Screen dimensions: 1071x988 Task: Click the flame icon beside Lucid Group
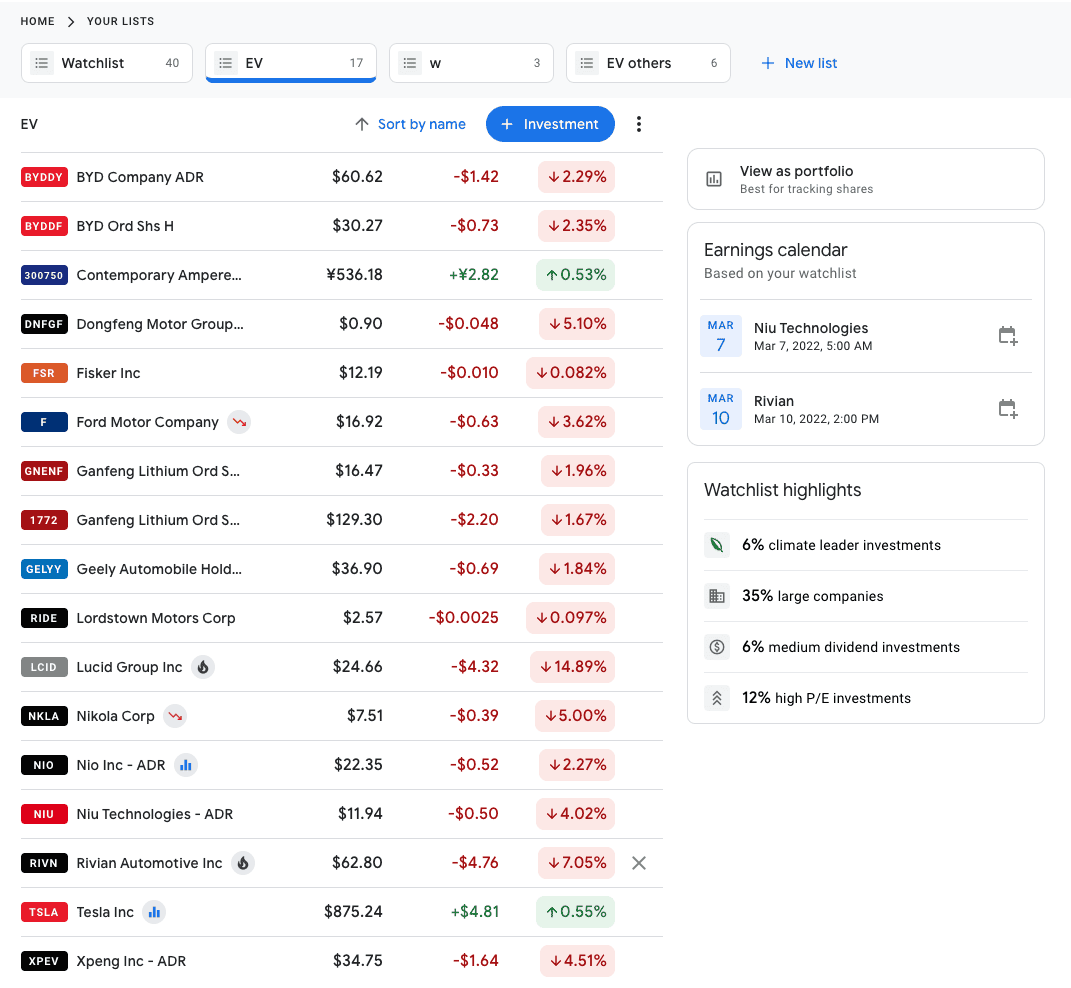pyautogui.click(x=203, y=667)
